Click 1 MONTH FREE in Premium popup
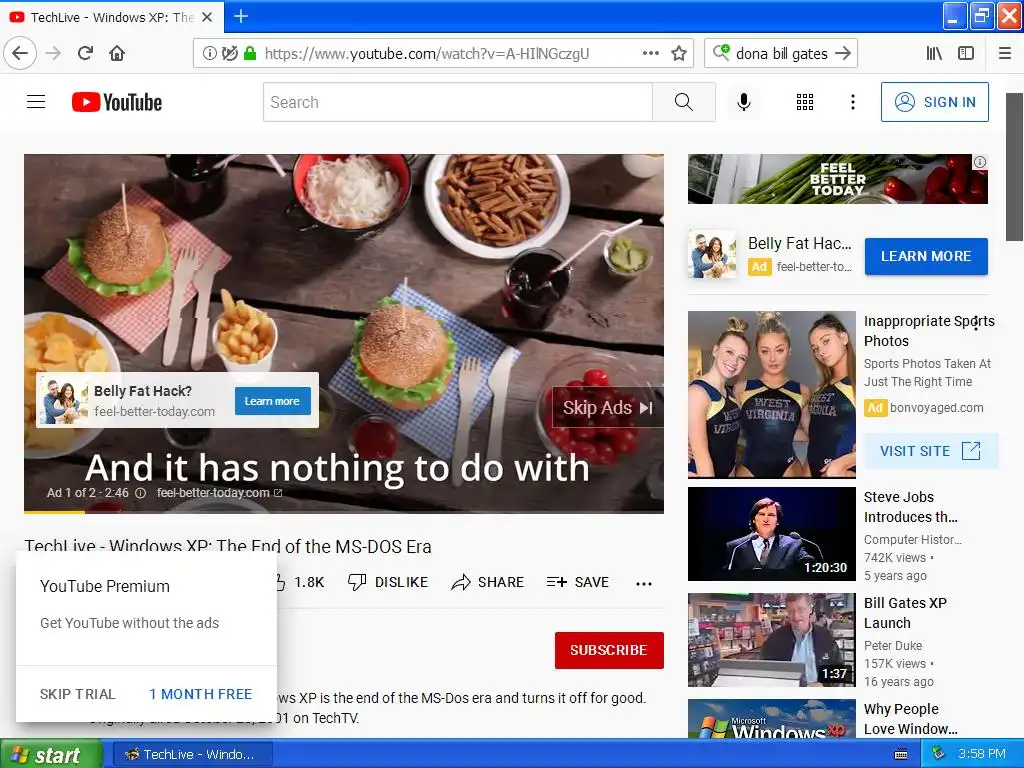This screenshot has height=768, width=1024. point(200,694)
